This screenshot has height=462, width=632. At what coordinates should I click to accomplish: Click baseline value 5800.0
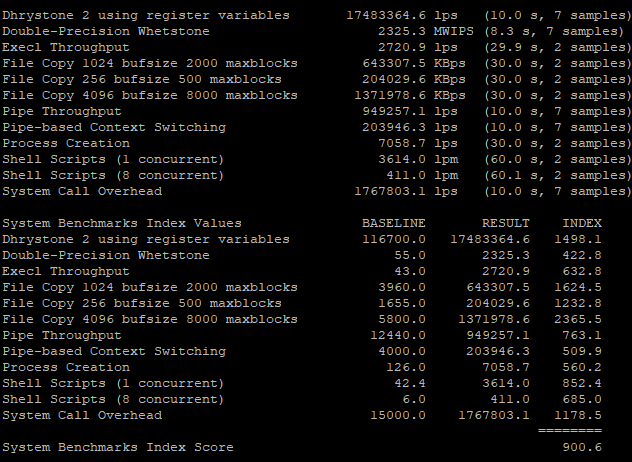(x=401, y=319)
